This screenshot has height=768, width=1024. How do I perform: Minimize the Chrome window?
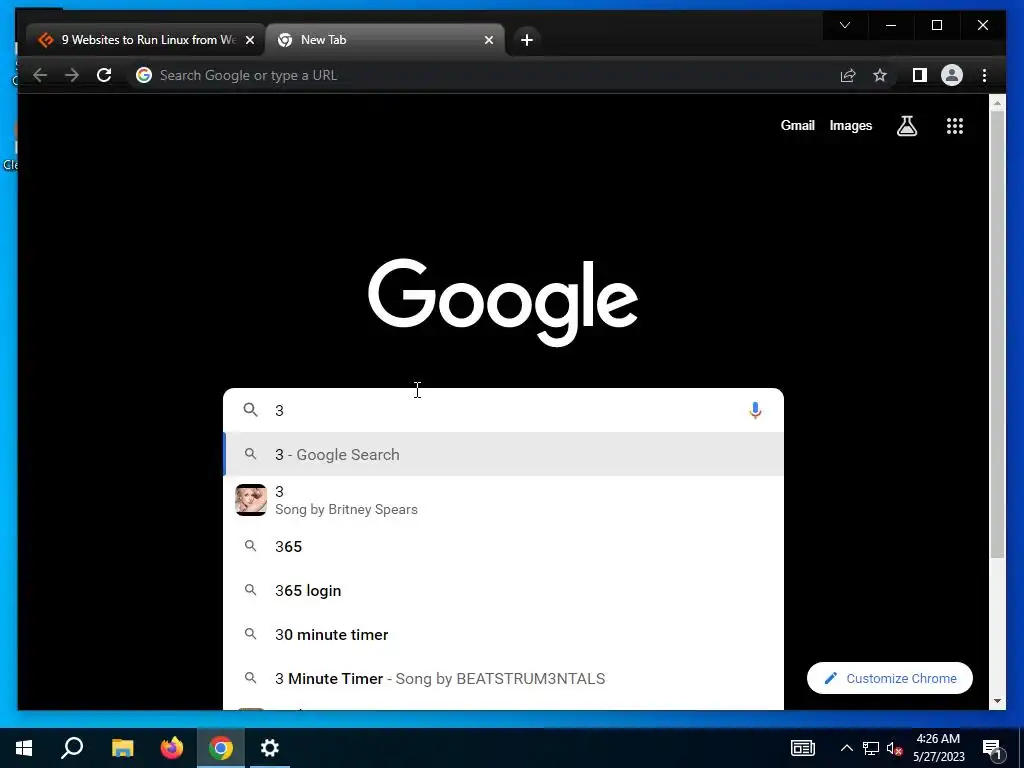[891, 25]
